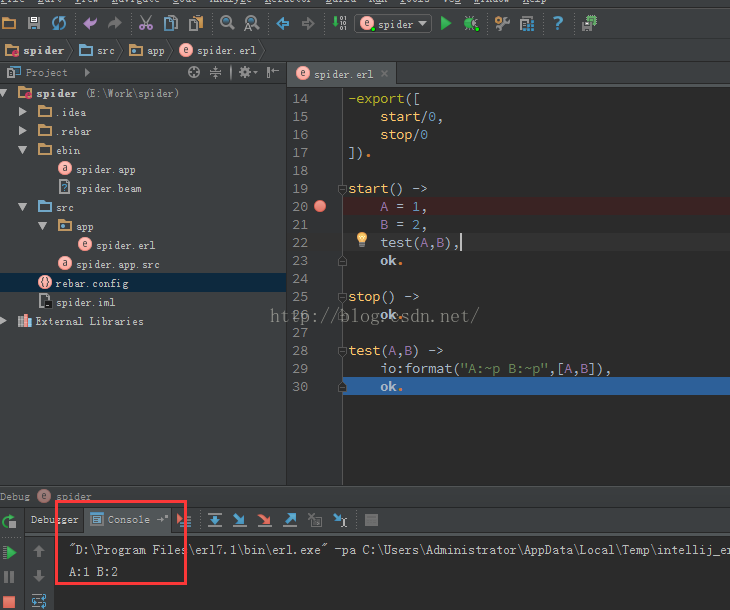Undo the last edit
Viewport: 730px width, 610px height.
(x=90, y=23)
